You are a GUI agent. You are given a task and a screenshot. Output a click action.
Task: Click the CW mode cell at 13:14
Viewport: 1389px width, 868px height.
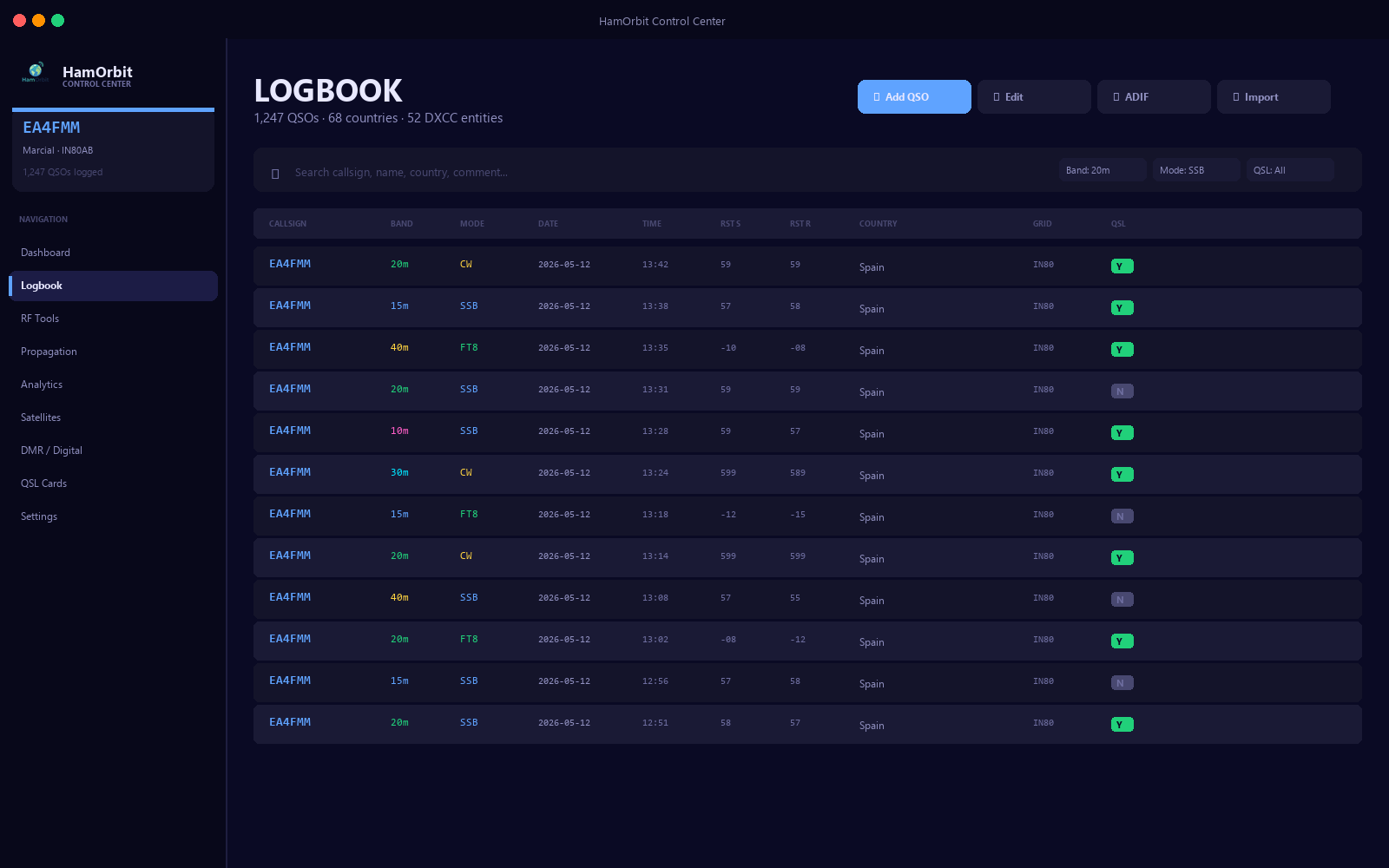pyautogui.click(x=466, y=556)
